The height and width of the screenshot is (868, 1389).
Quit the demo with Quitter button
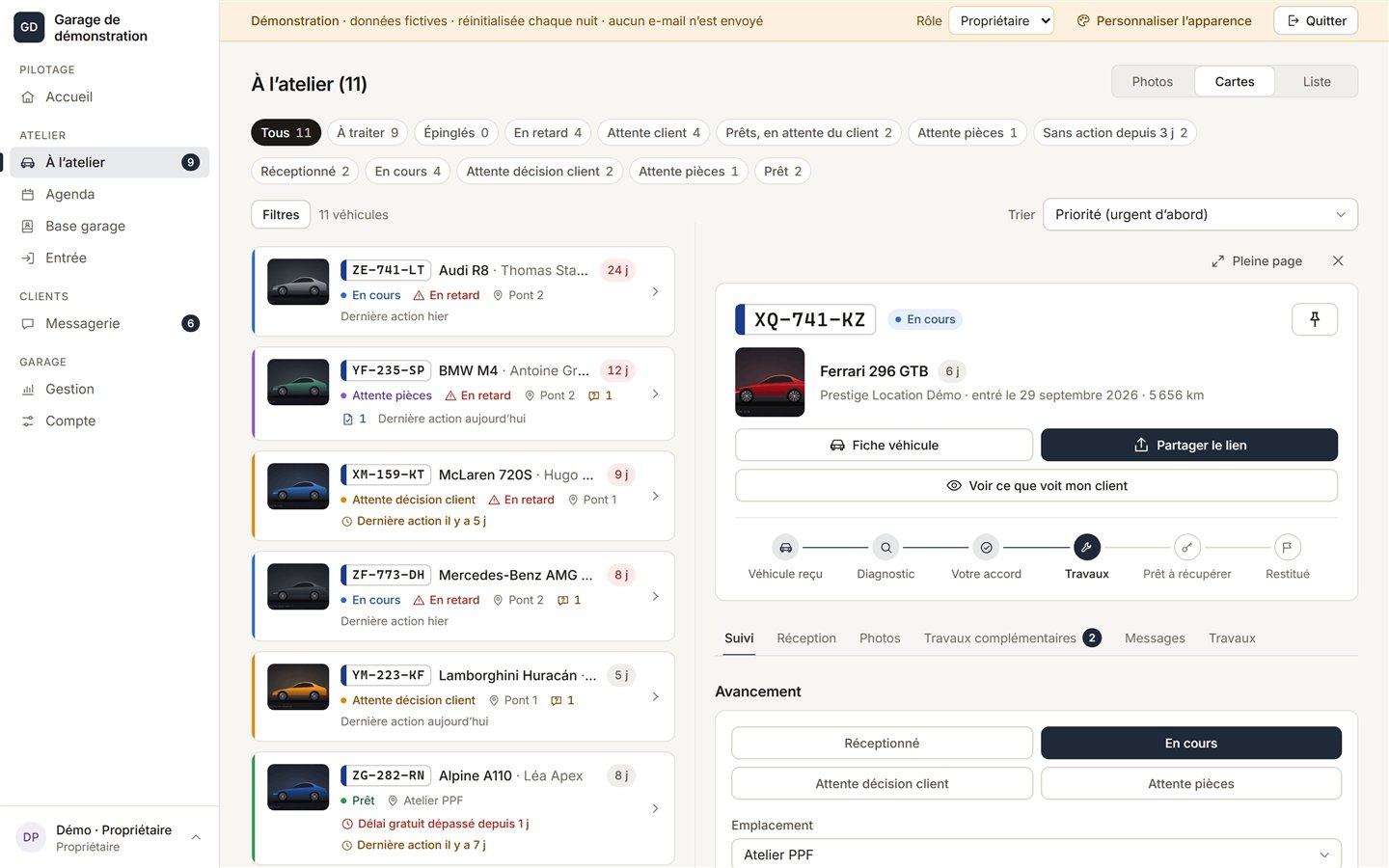click(x=1316, y=20)
